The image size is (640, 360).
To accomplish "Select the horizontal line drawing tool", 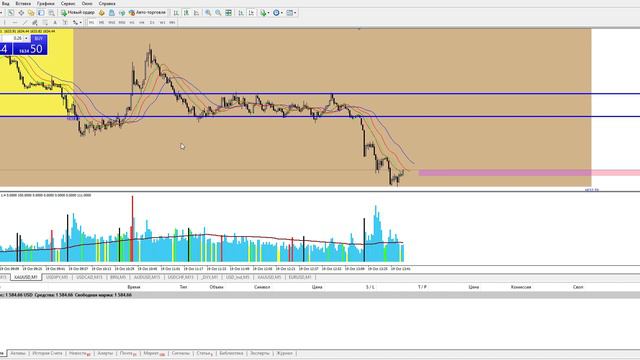I will (x=15, y=22).
